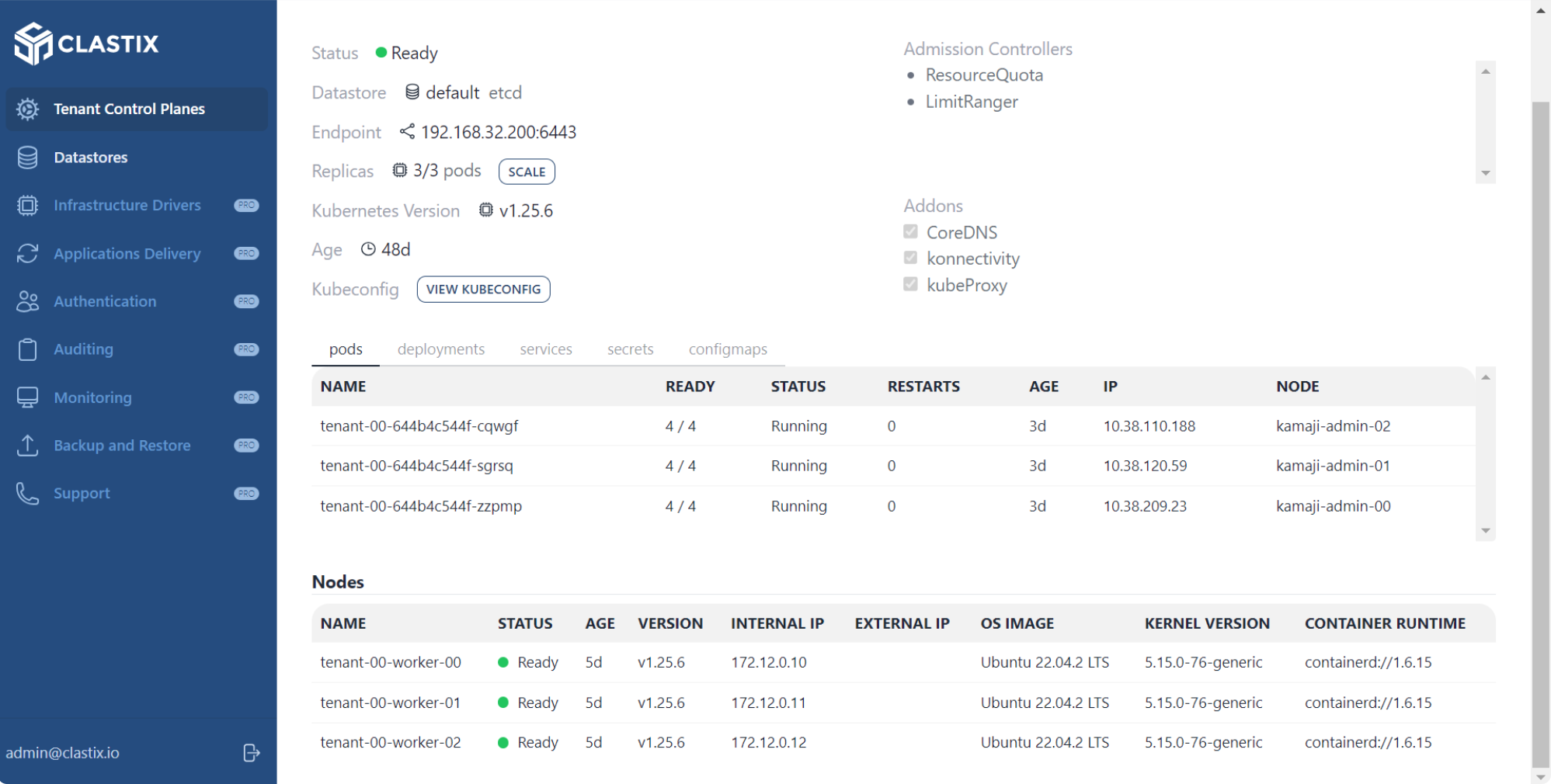Click the Infrastructure Drivers chip icon

pos(27,206)
